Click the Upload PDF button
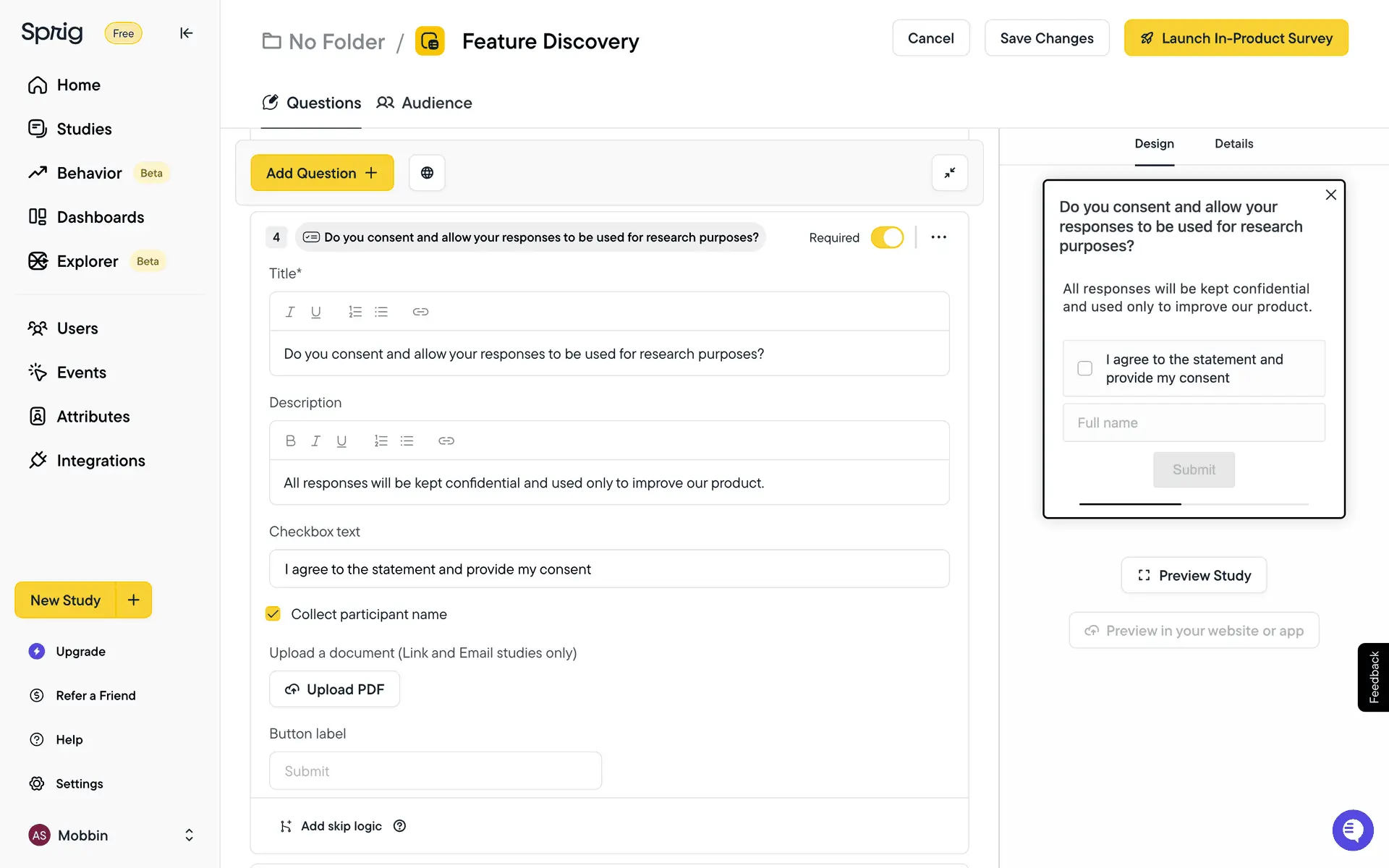Image resolution: width=1389 pixels, height=868 pixels. point(334,689)
